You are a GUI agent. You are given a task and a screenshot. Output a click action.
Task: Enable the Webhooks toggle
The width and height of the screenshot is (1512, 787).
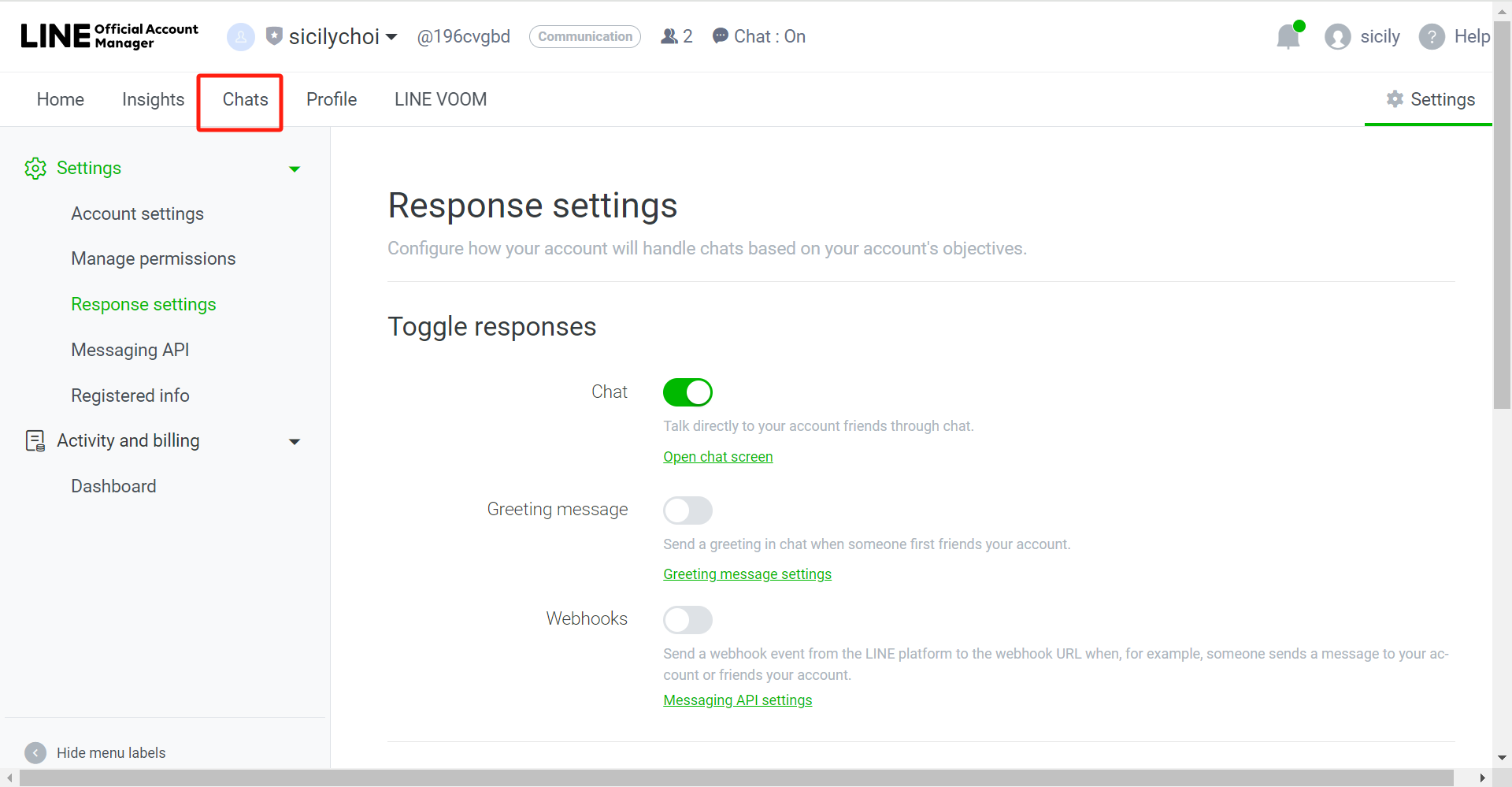[x=687, y=620]
